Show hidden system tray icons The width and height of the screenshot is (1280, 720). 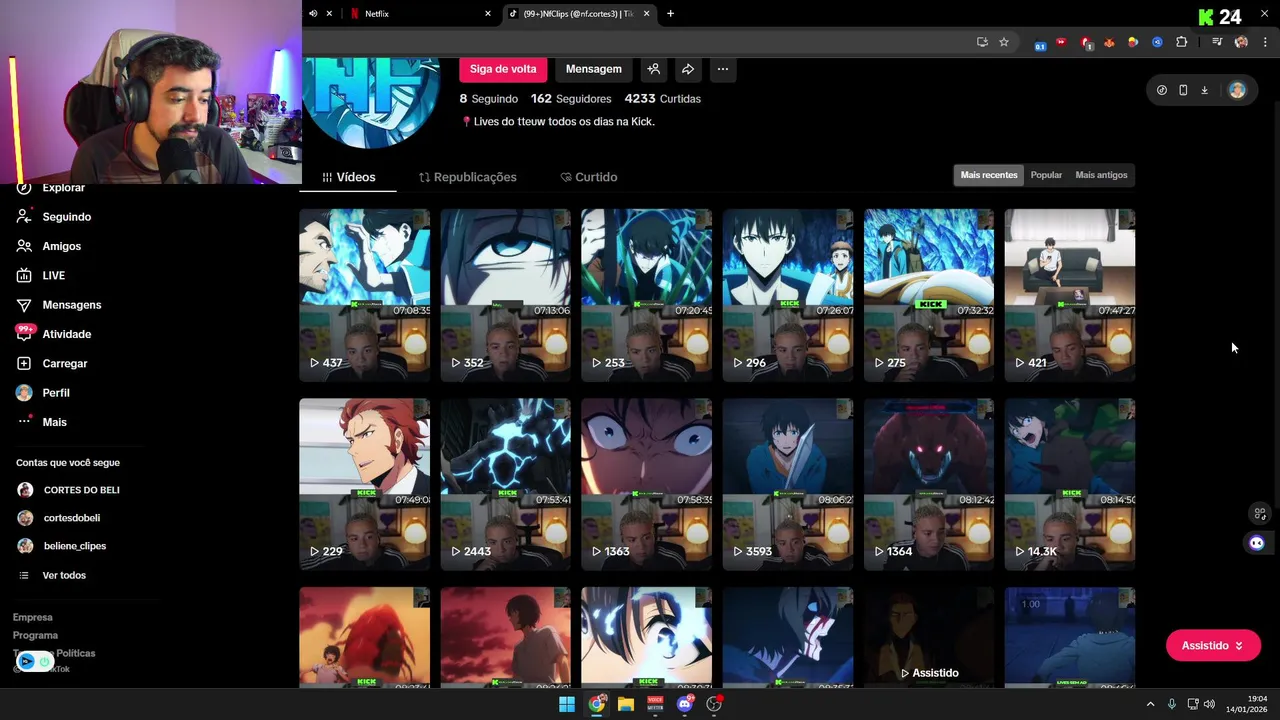pyautogui.click(x=1150, y=704)
